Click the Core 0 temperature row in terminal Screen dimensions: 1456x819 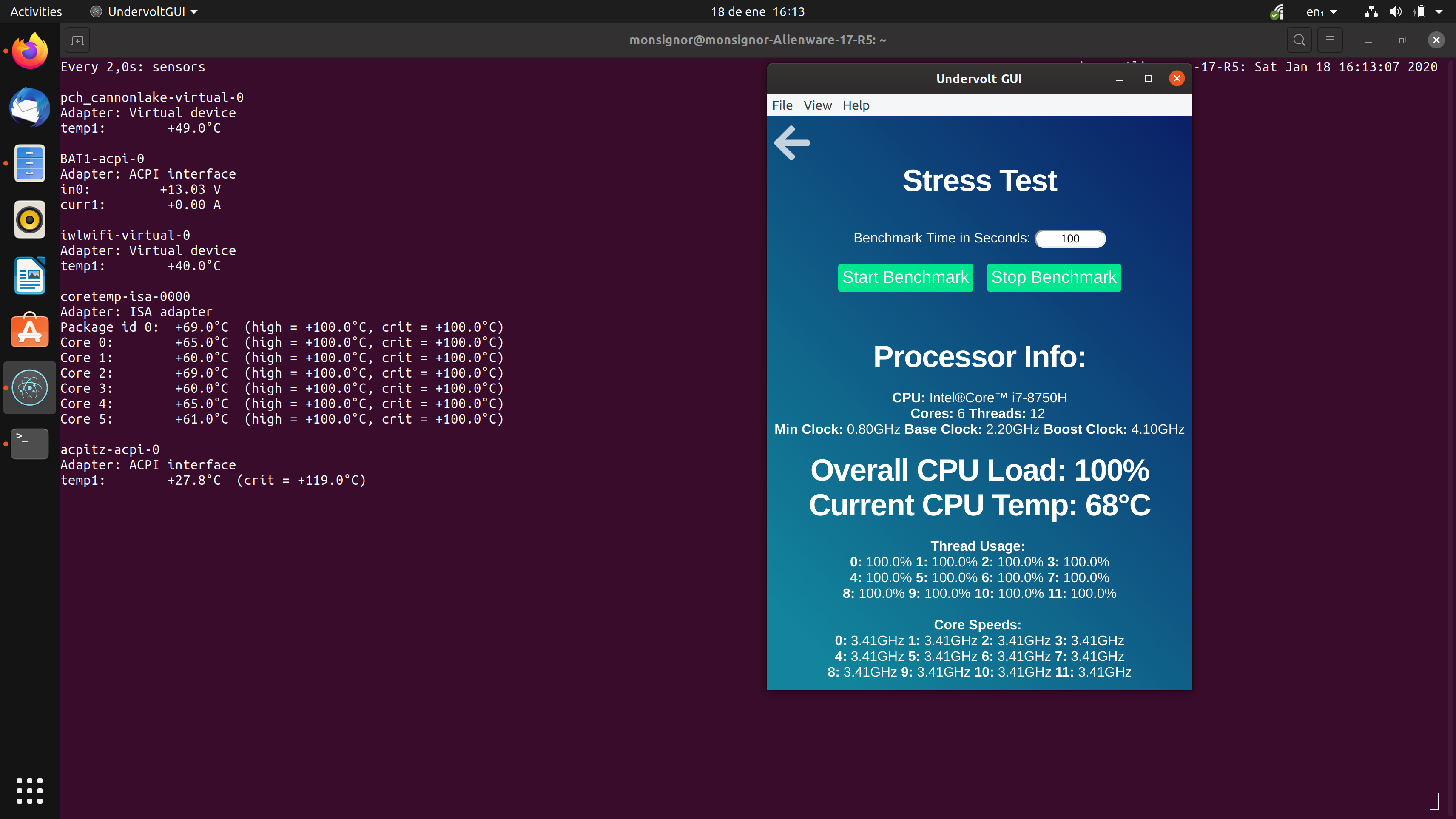[282, 342]
